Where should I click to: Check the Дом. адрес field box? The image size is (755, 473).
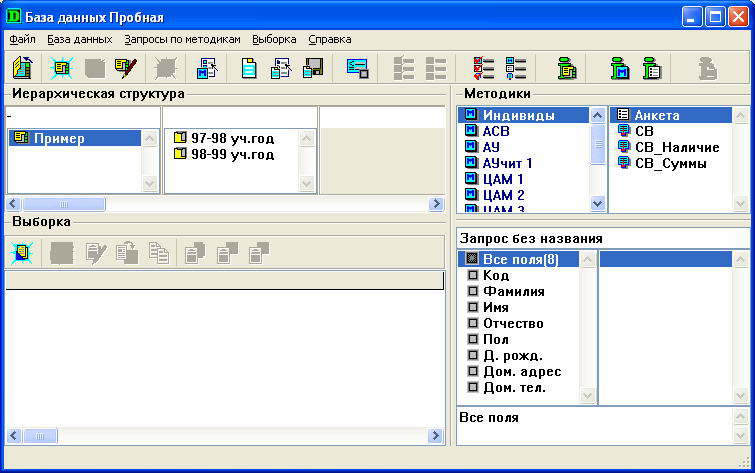[x=473, y=371]
